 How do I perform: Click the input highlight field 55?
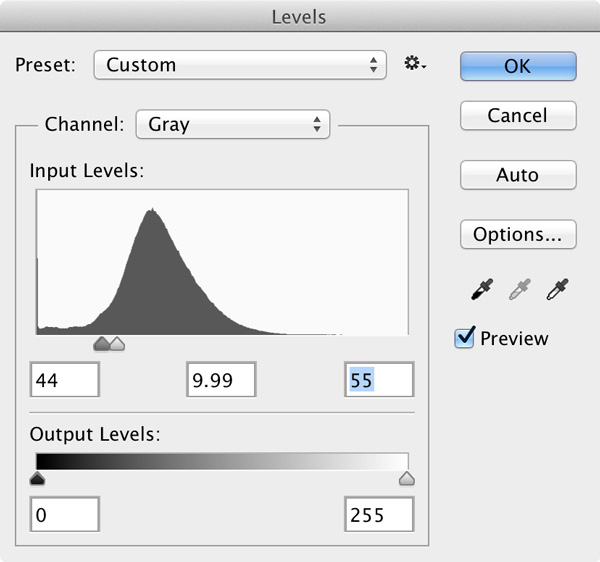[x=379, y=380]
